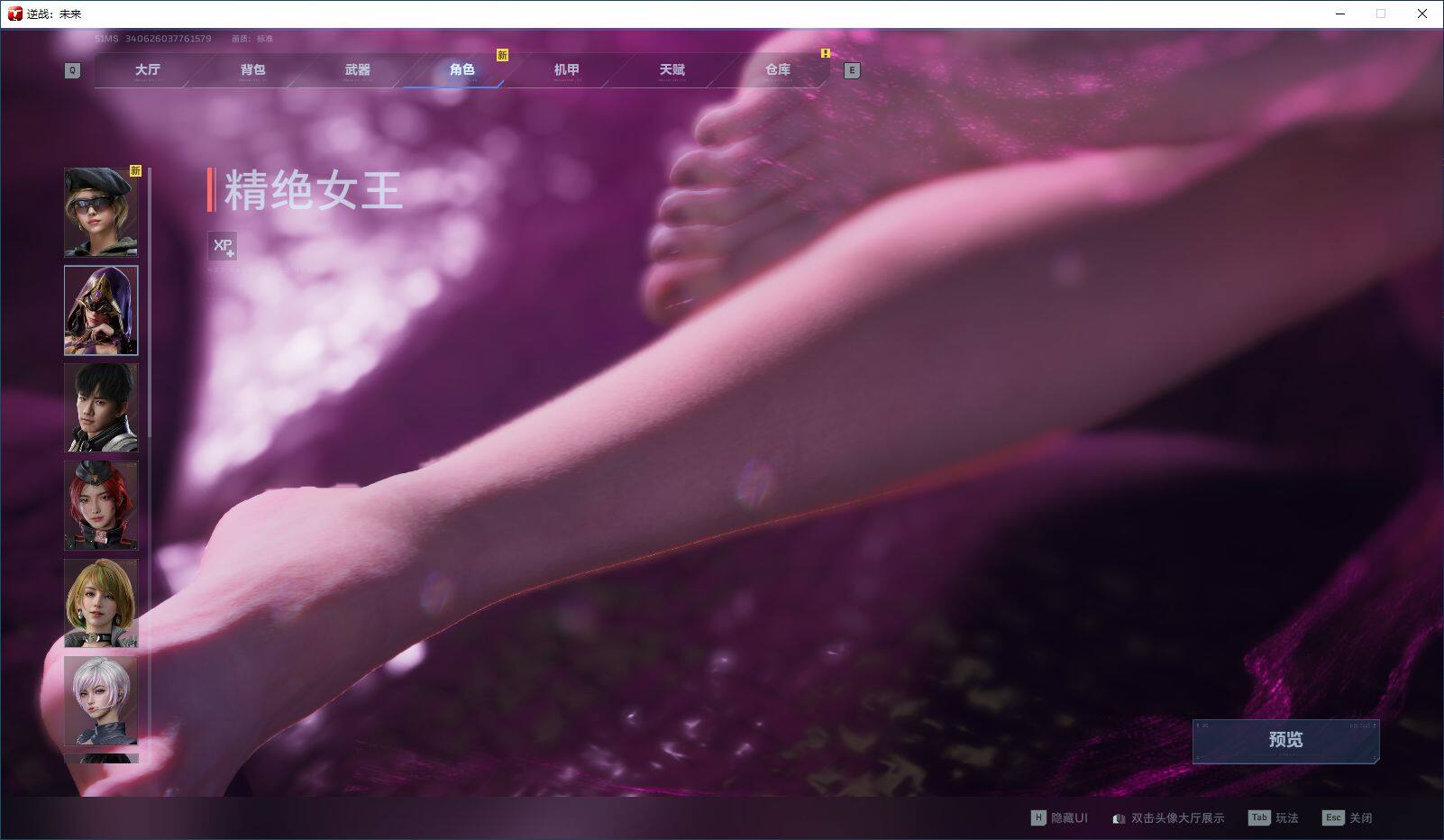Screen dimensions: 1444x840
Task: Pick the red-haired character portrait
Action: coord(101,505)
